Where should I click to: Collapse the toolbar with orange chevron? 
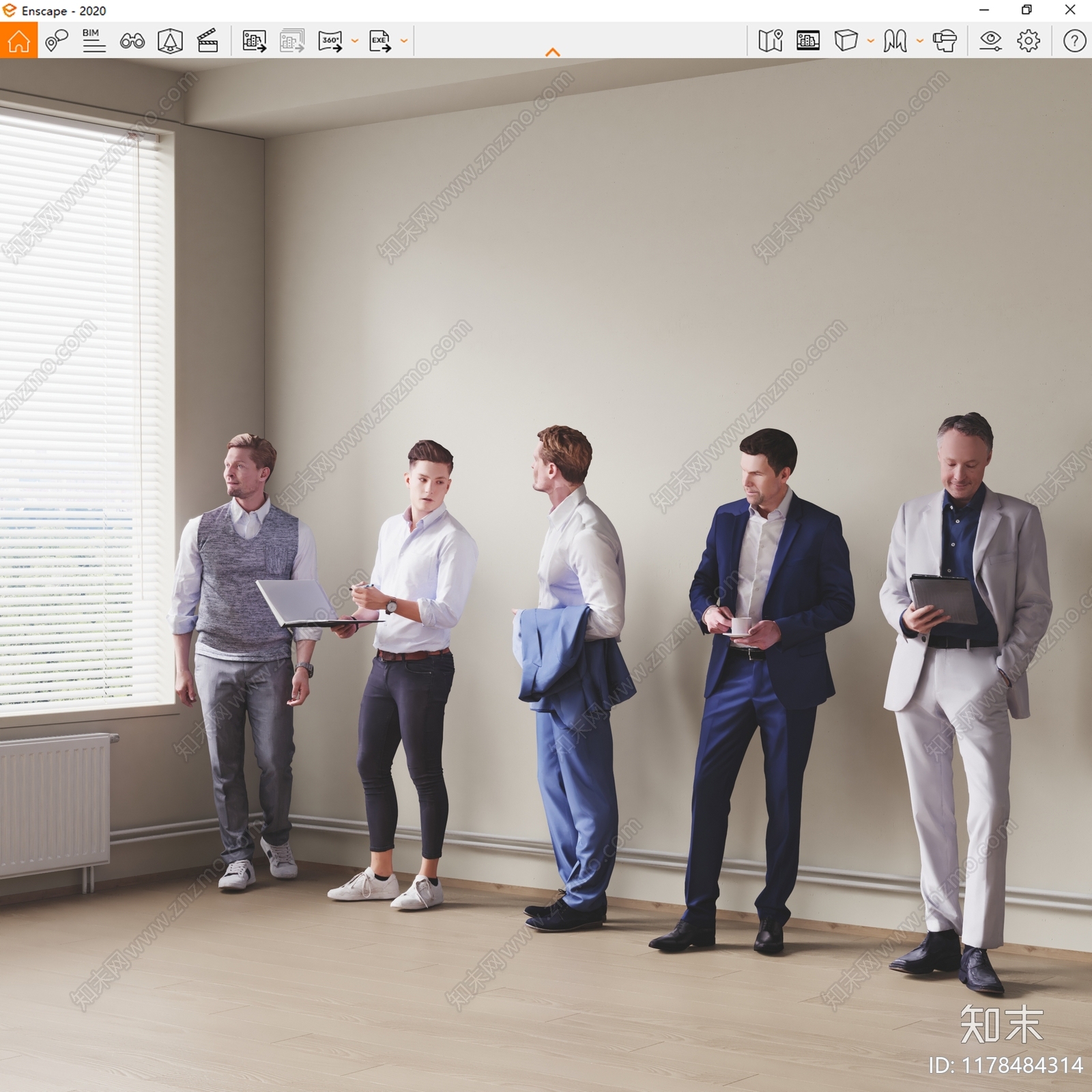coord(553,52)
